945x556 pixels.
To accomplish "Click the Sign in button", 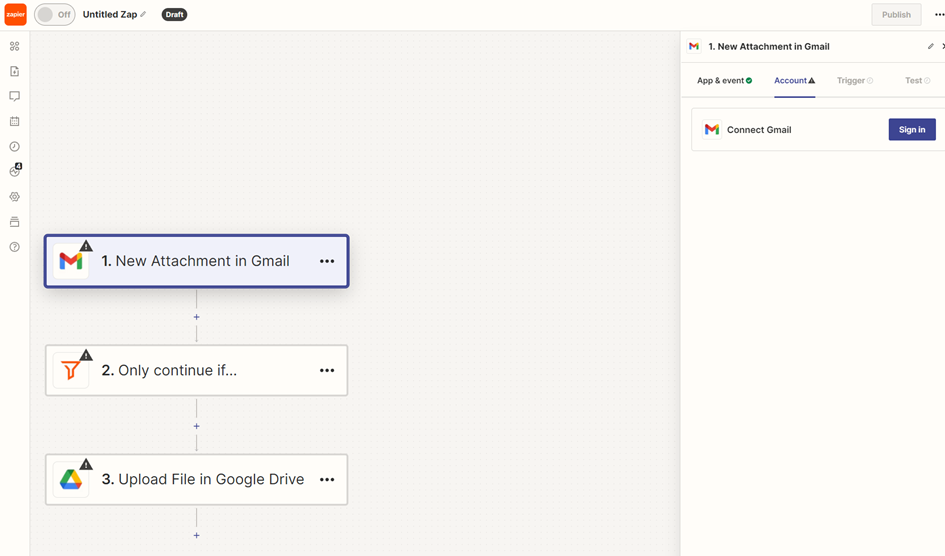I will (x=912, y=130).
